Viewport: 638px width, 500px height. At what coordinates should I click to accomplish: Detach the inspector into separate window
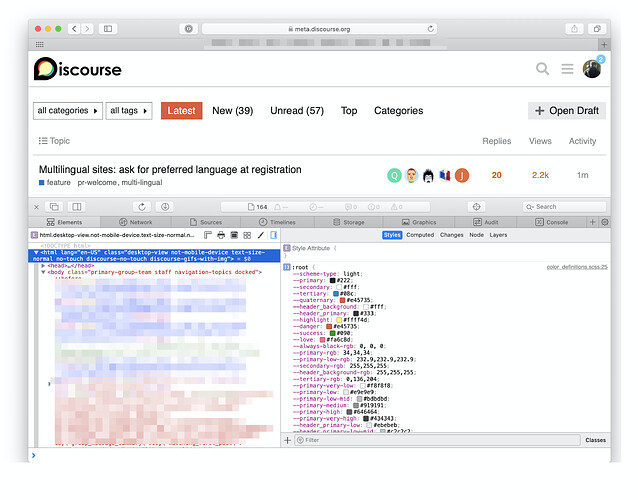tap(54, 207)
